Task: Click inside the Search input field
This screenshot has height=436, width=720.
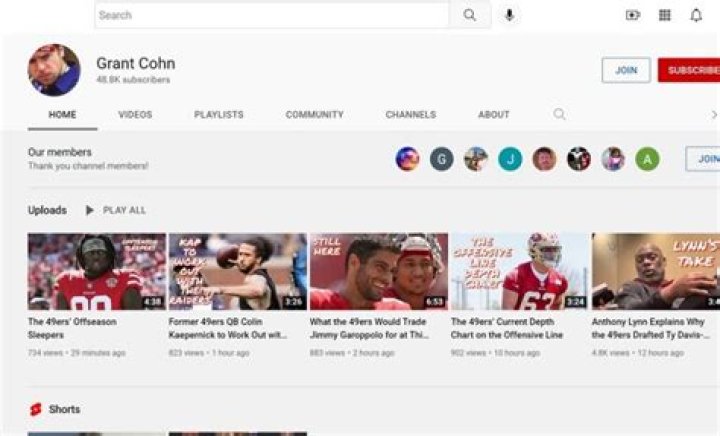Action: point(272,15)
